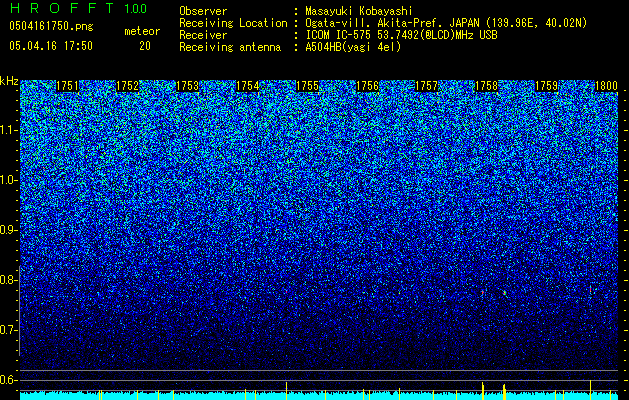Image resolution: width=629 pixels, height=400 pixels.
Task: Click the 1755 time marker
Action: coord(307,86)
